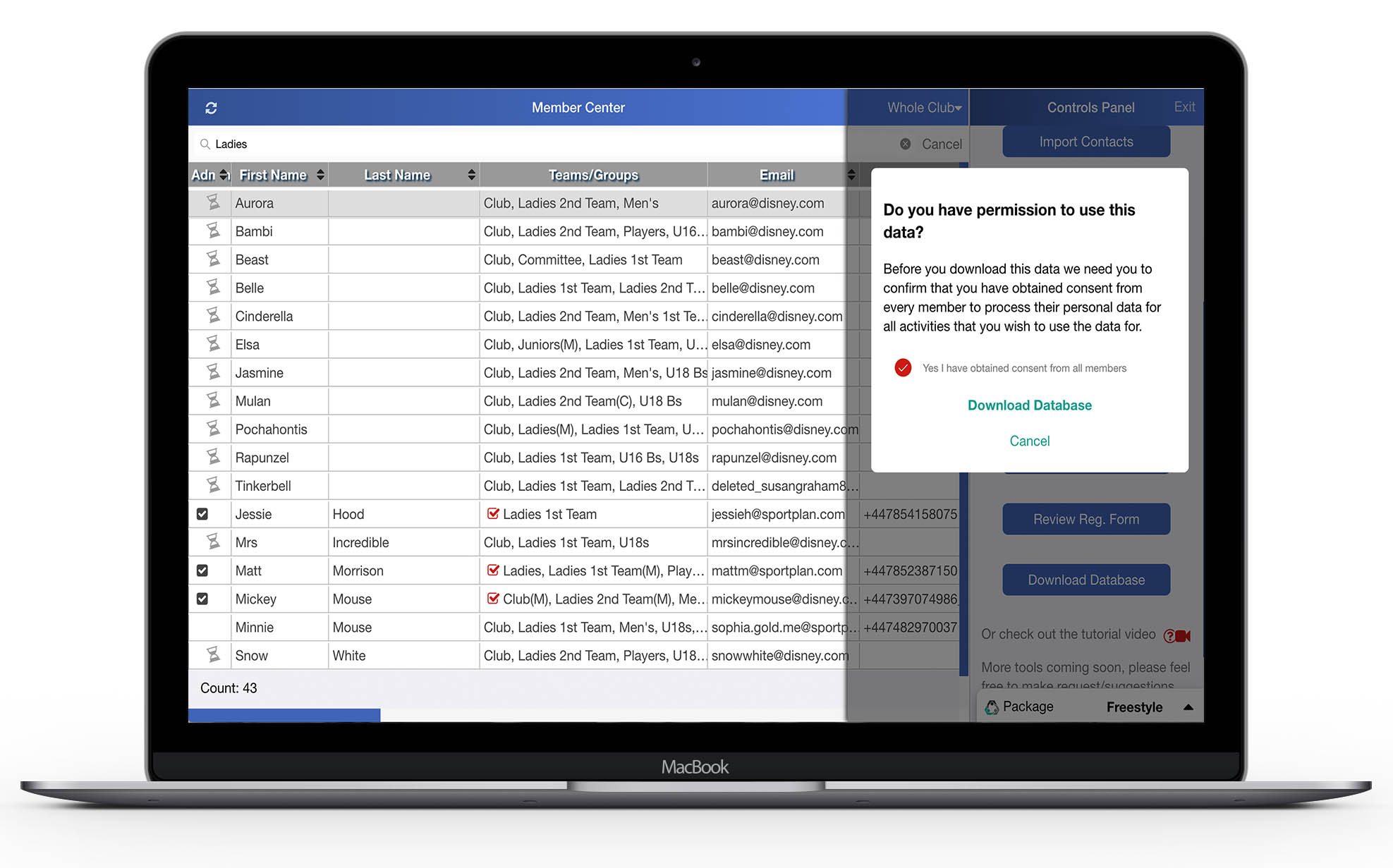
Task: Click the clear search X icon
Action: pos(906,144)
